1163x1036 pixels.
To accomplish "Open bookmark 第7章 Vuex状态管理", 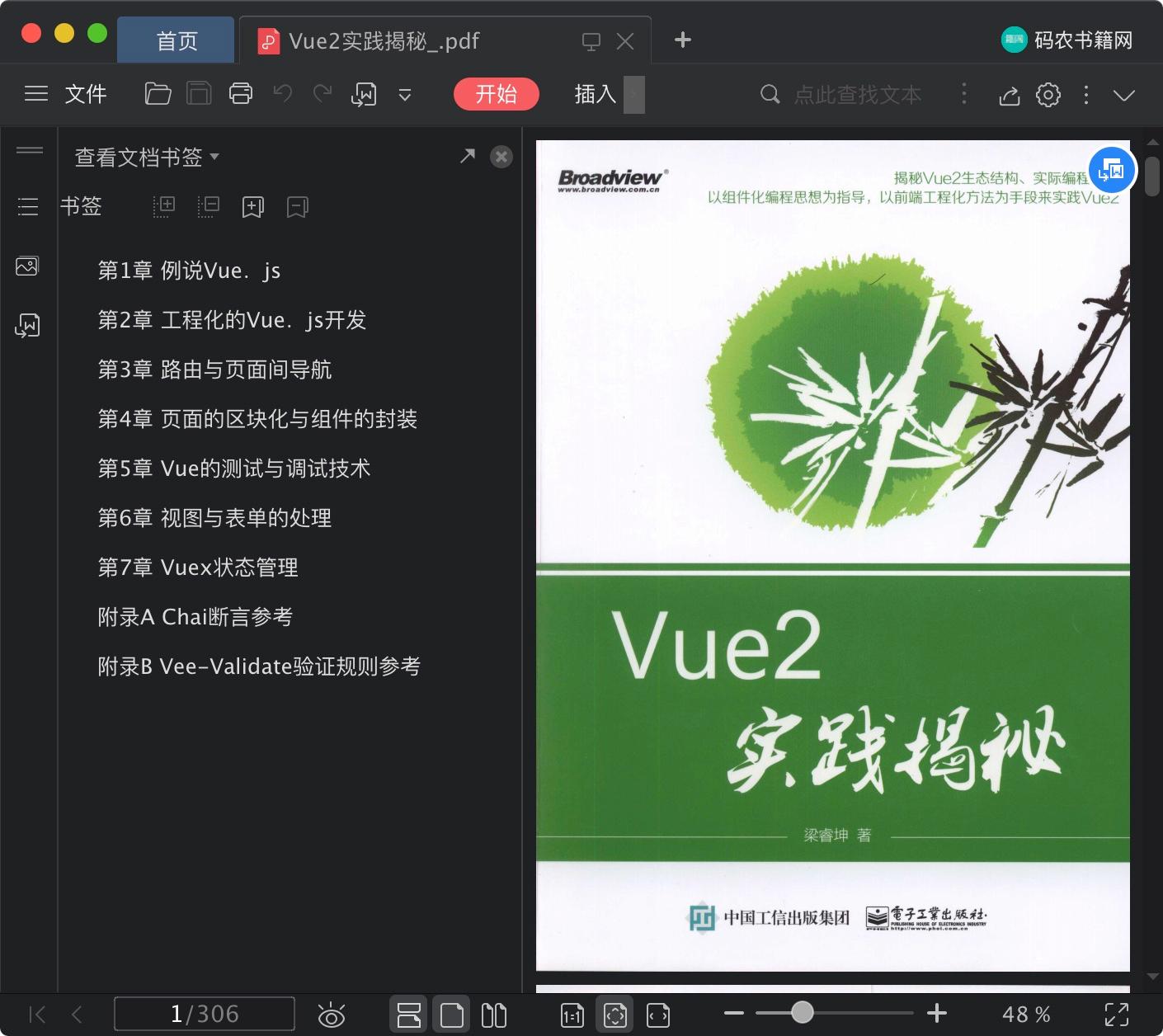I will coord(198,567).
